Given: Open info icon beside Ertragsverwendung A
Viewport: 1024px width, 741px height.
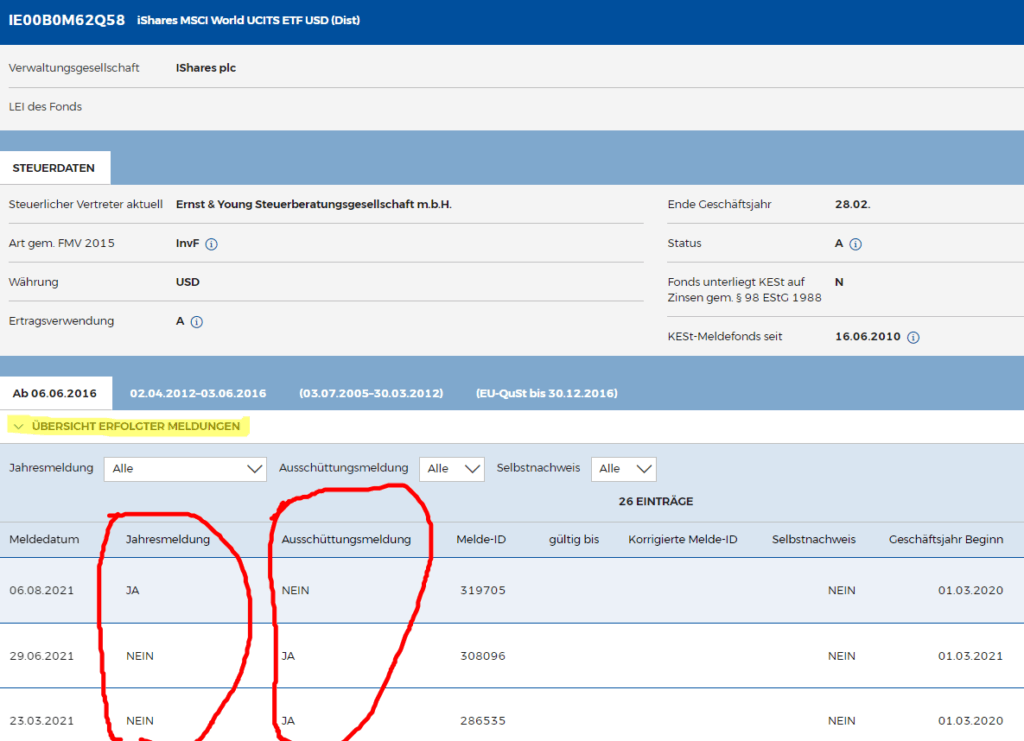Looking at the screenshot, I should 197,322.
